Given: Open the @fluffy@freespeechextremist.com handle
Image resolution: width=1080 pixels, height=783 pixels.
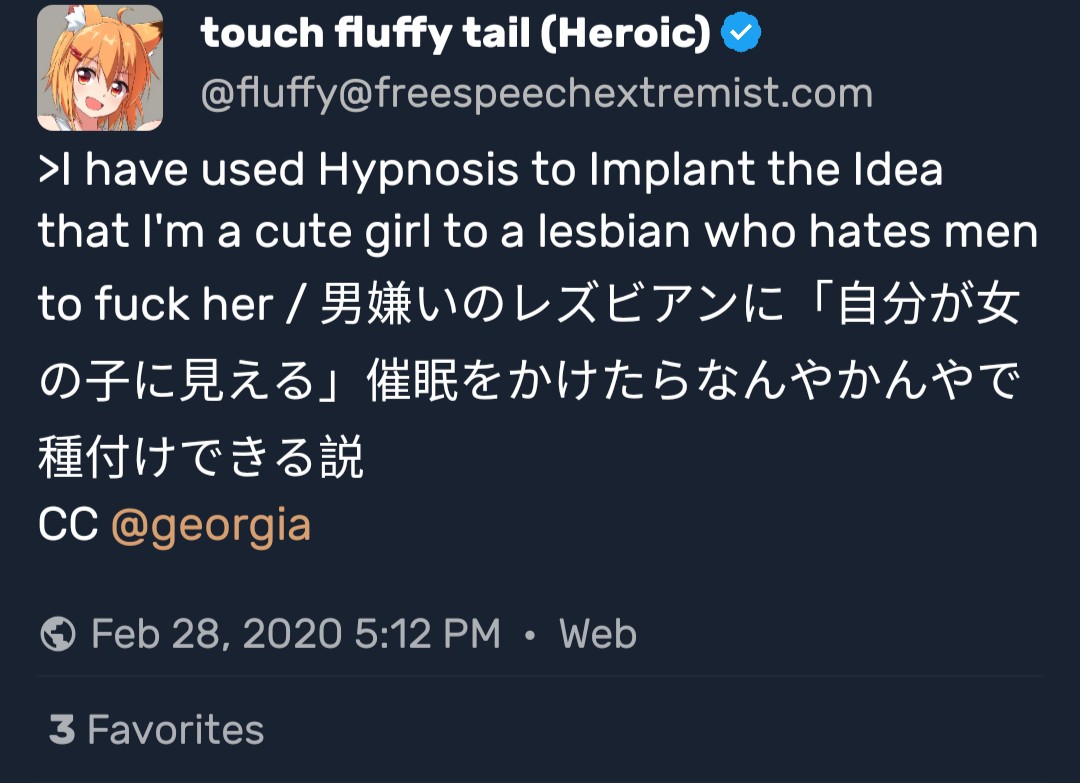Looking at the screenshot, I should [x=536, y=94].
